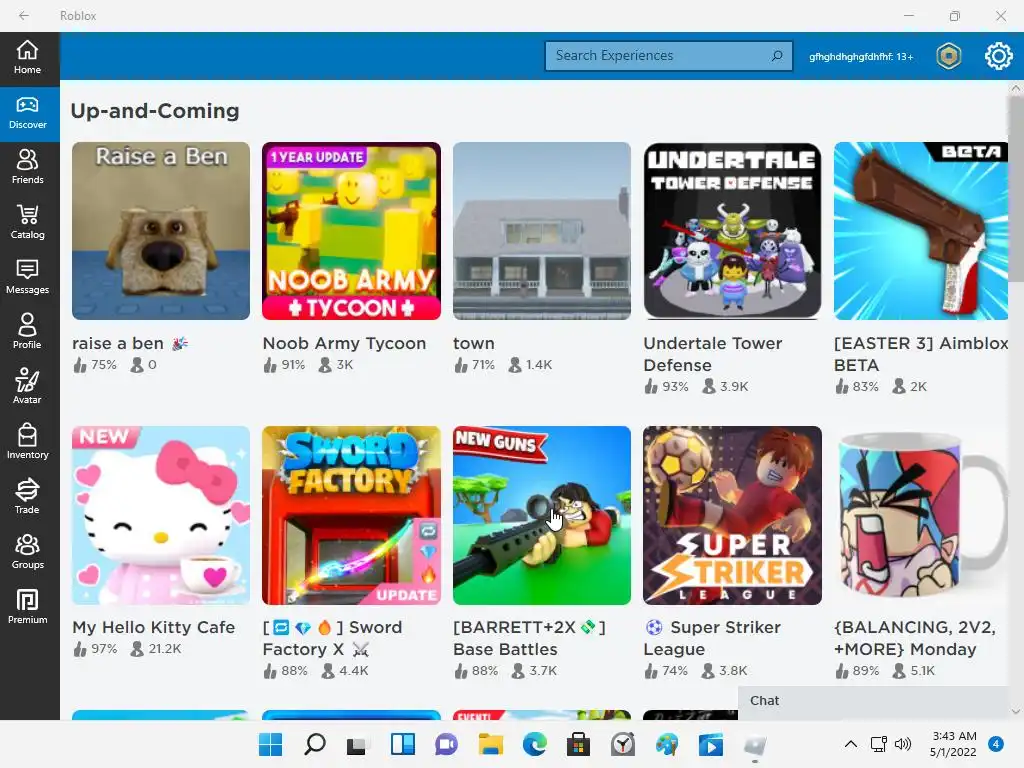
Task: Go back using the title bar arrow
Action: tap(24, 16)
